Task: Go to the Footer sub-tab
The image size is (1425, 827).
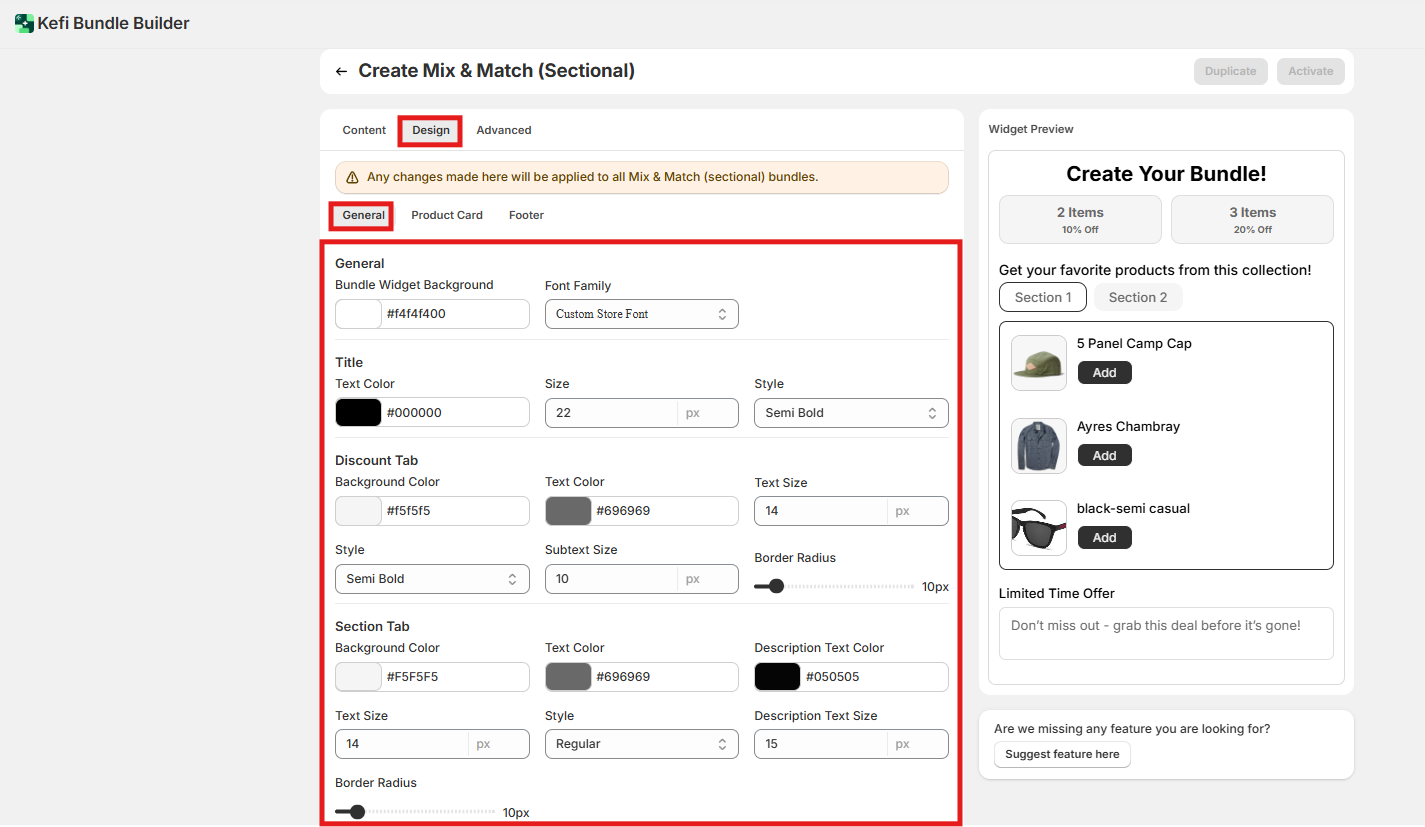Action: tap(526, 215)
